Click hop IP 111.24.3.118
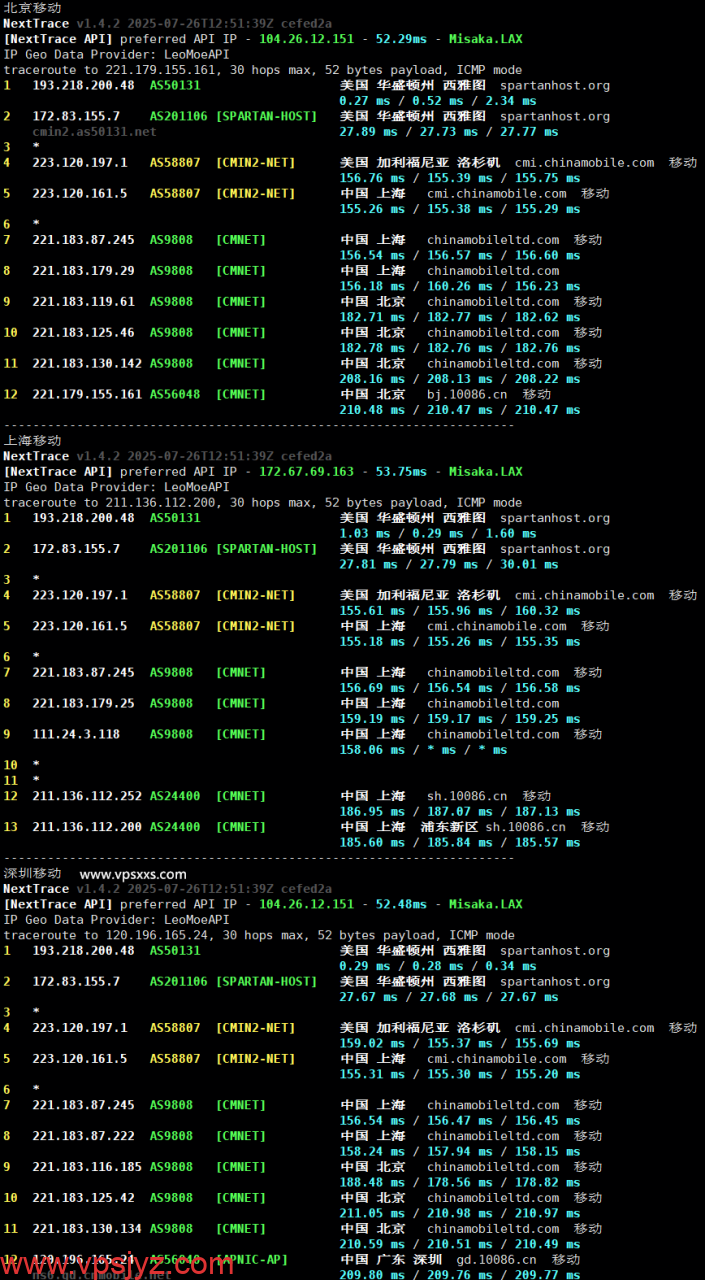This screenshot has width=705, height=1280. tap(76, 734)
